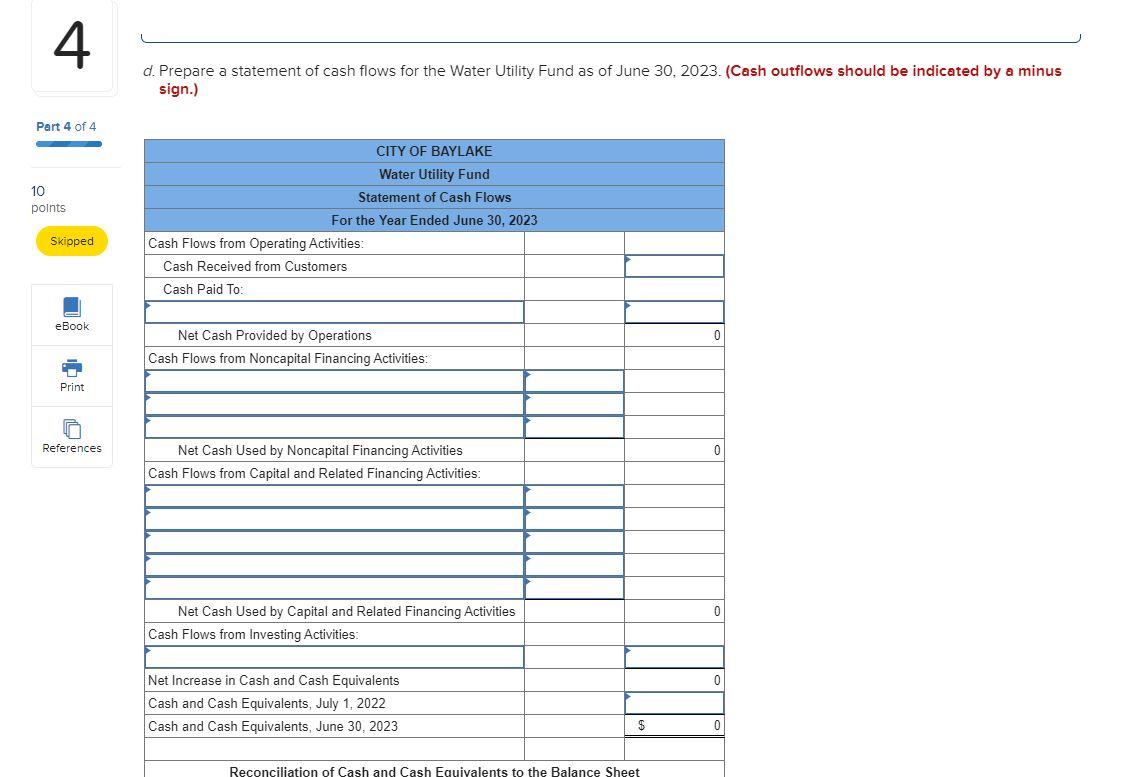Click amount input next to Cash Paid To row
The height and width of the screenshot is (777, 1131).
pyautogui.click(x=673, y=312)
